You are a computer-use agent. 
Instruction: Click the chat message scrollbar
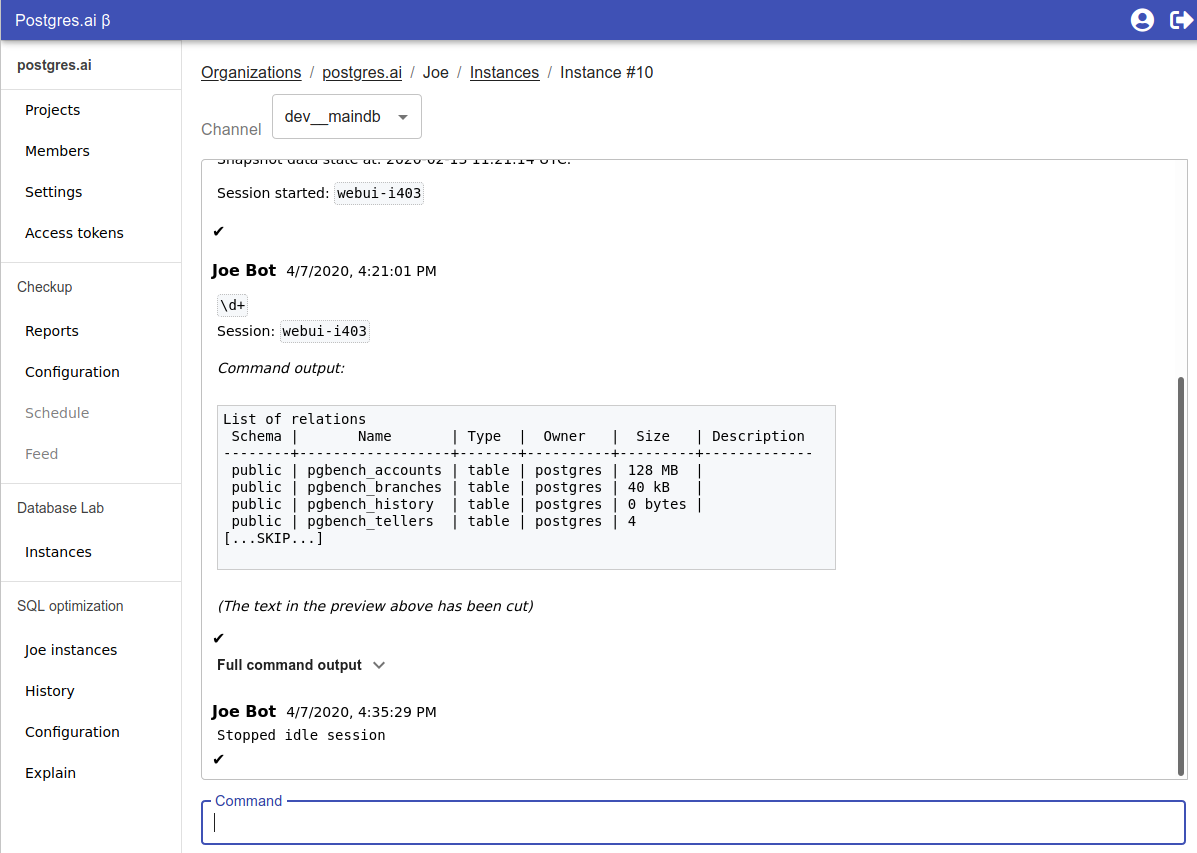pyautogui.click(x=1181, y=577)
